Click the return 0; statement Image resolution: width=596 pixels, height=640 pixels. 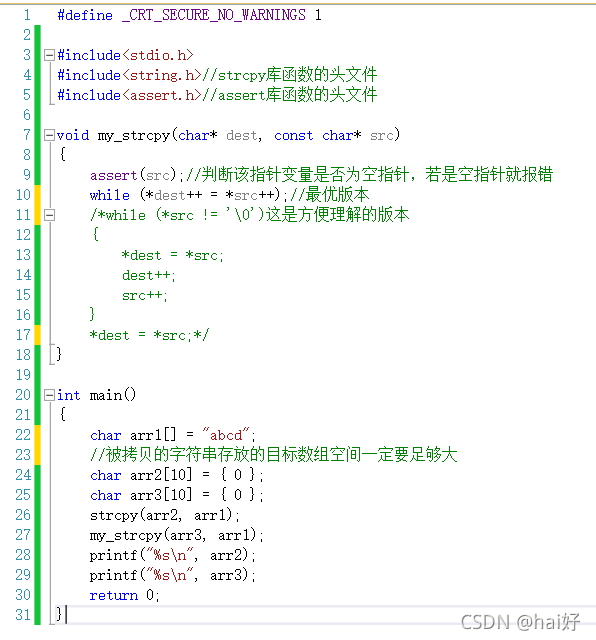(x=125, y=595)
